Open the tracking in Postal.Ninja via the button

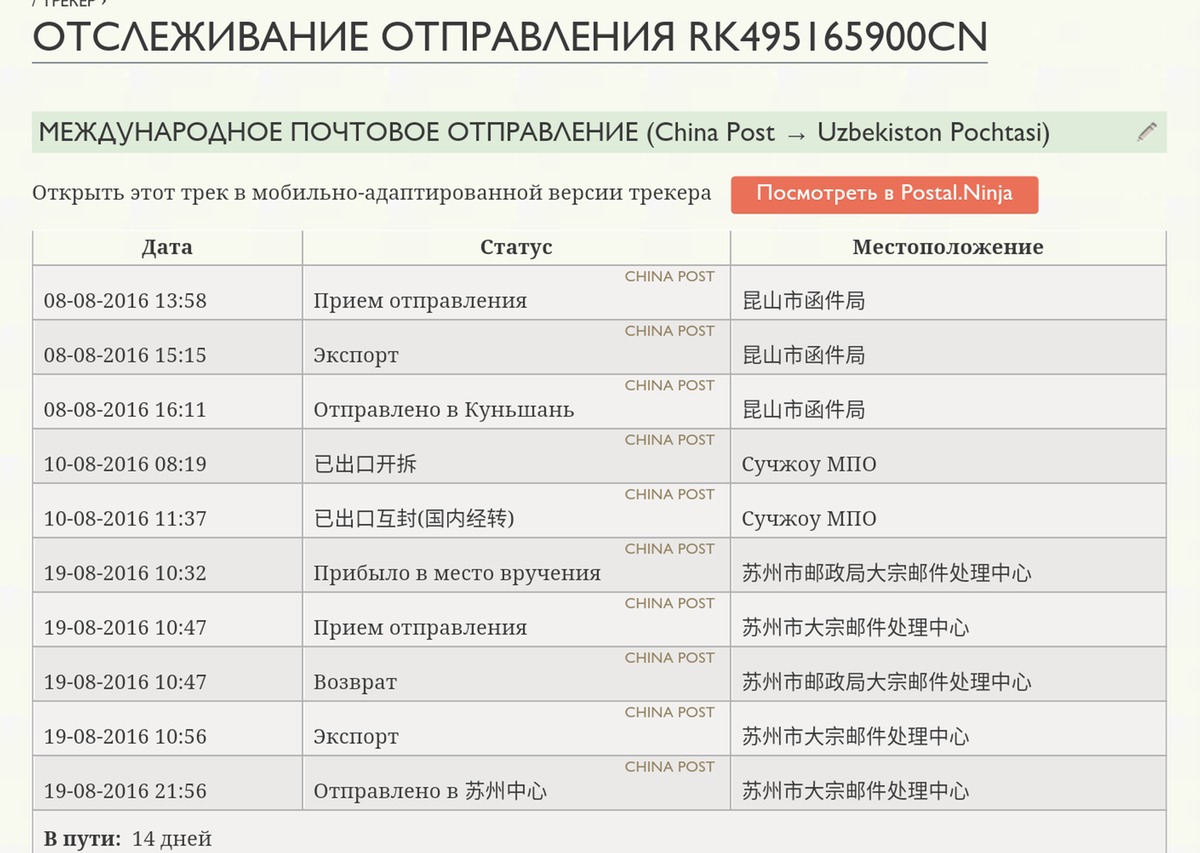[x=884, y=194]
